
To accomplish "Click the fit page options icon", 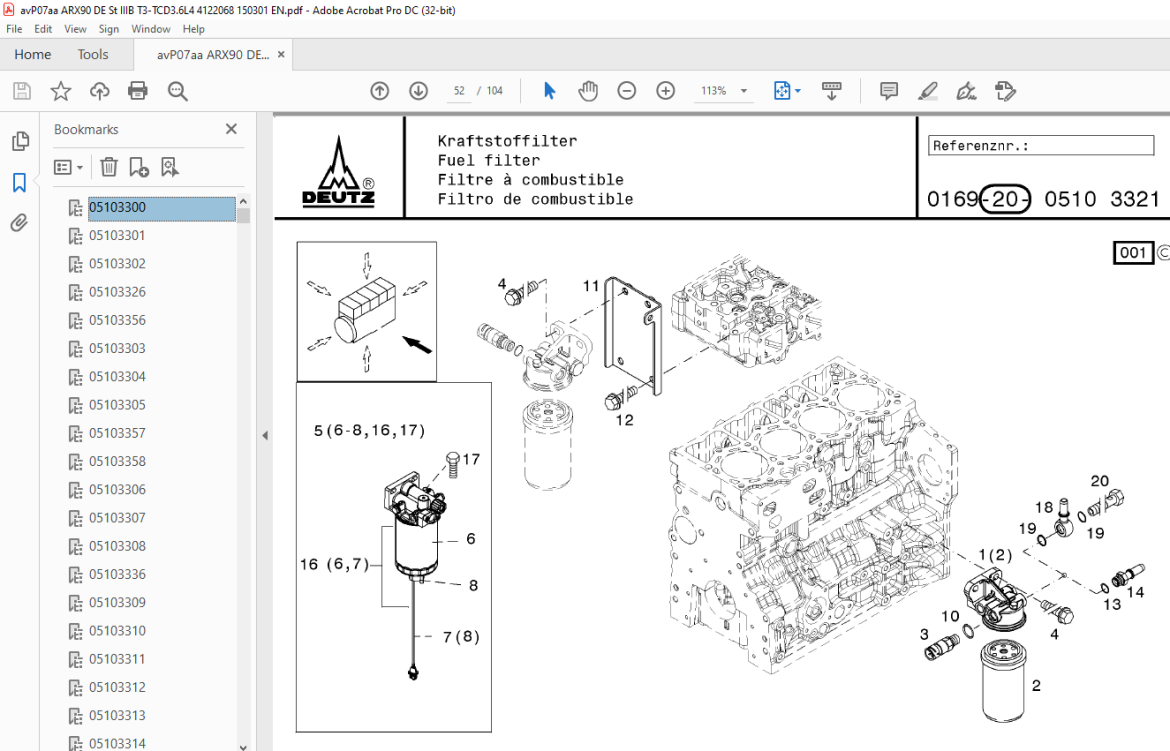I will click(782, 91).
